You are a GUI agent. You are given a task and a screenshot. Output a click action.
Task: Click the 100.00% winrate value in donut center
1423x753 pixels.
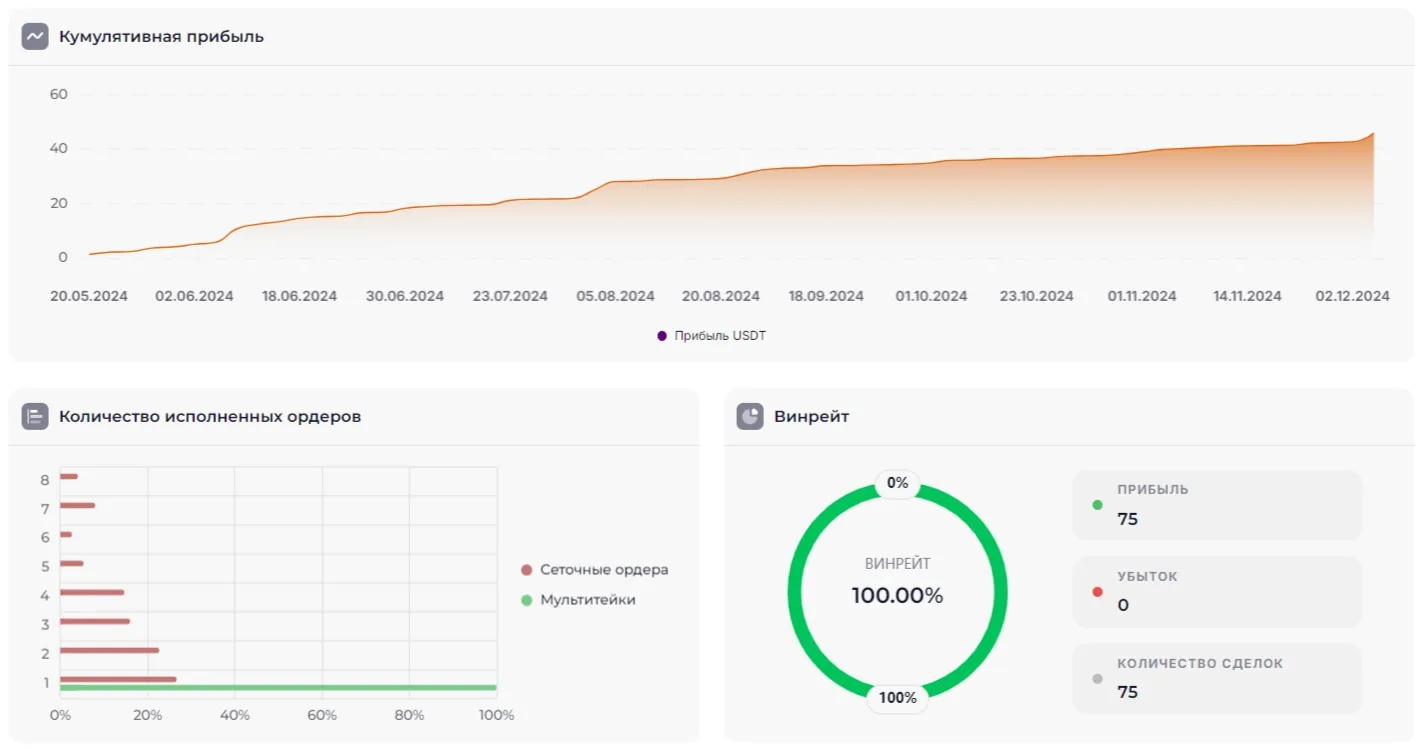coord(897,596)
